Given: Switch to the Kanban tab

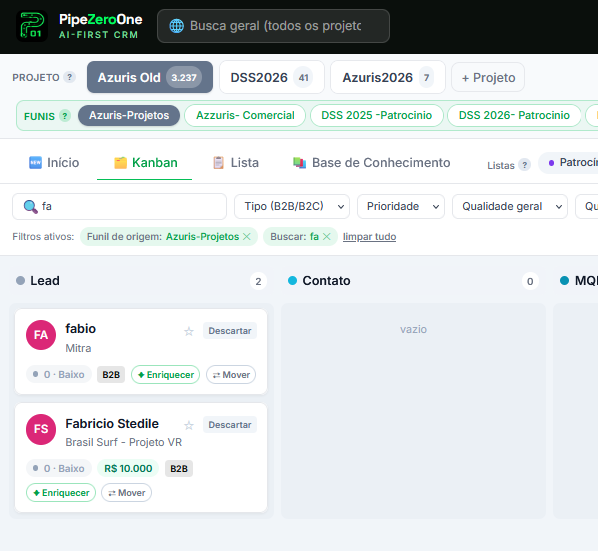Looking at the screenshot, I should pos(145,163).
